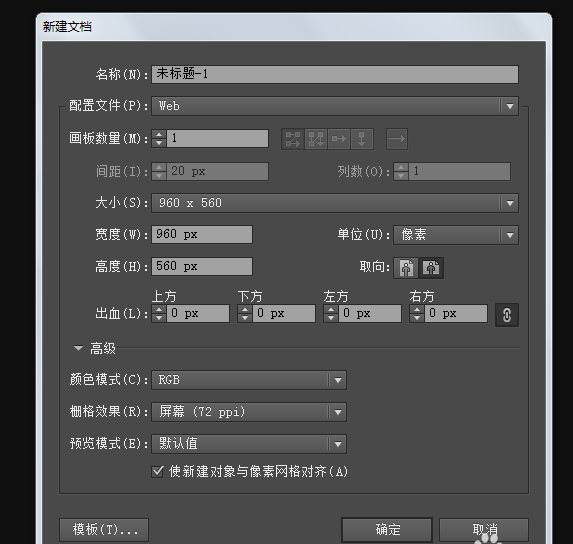Set portrait orientation icon
The image size is (573, 544).
[406, 268]
